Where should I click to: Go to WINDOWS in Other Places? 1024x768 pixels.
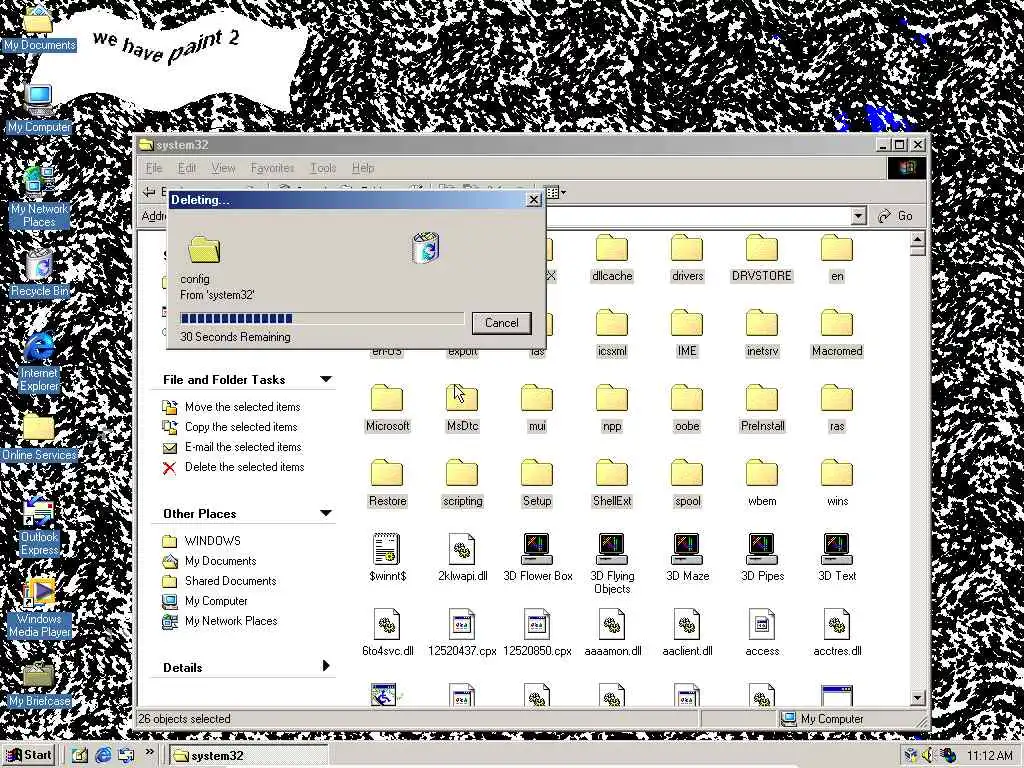[212, 541]
